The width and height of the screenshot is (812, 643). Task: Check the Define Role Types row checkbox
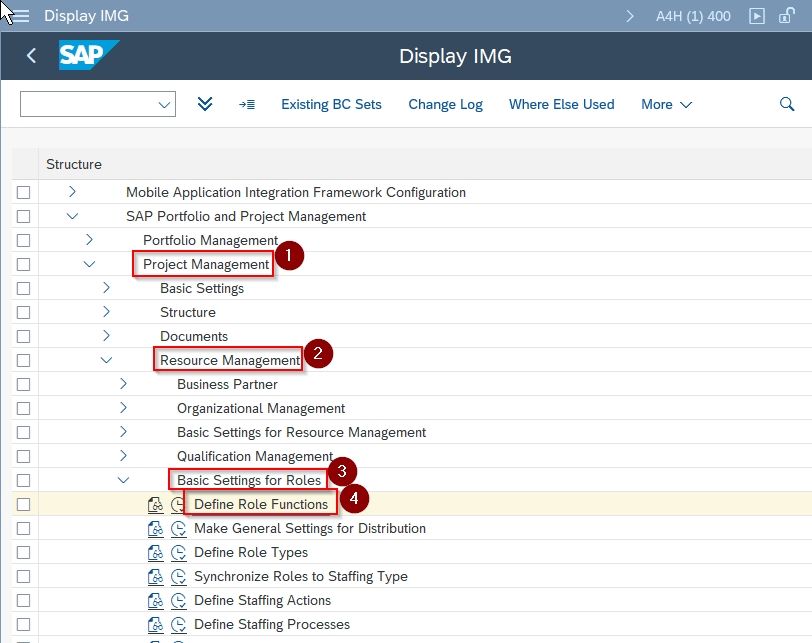pyautogui.click(x=23, y=552)
